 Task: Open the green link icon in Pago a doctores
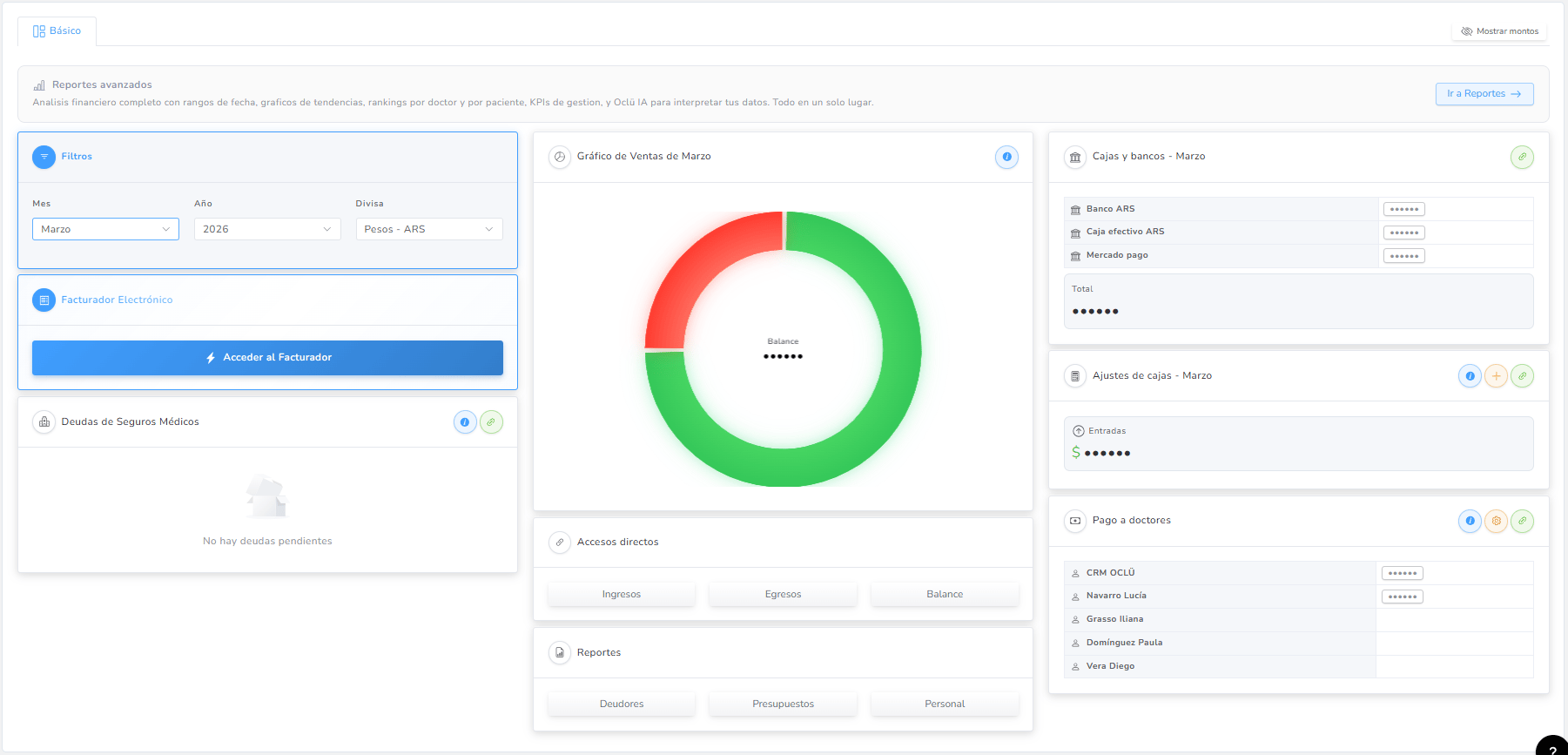click(1522, 521)
